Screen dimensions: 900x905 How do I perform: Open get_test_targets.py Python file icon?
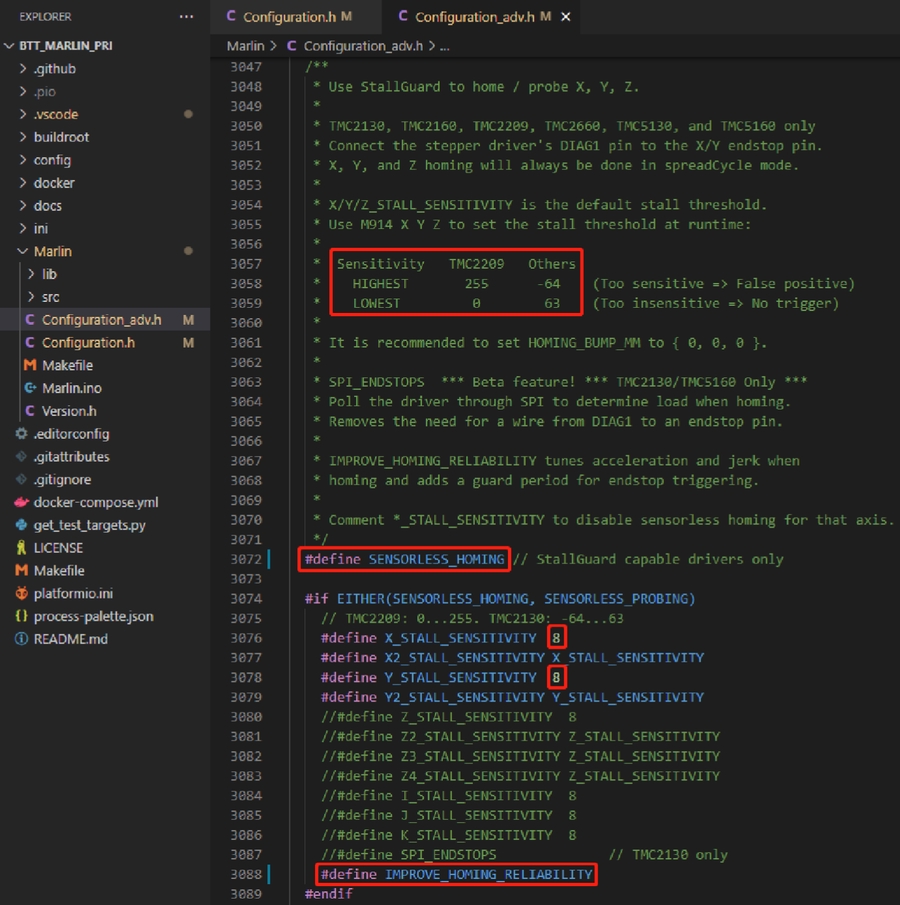(22, 525)
